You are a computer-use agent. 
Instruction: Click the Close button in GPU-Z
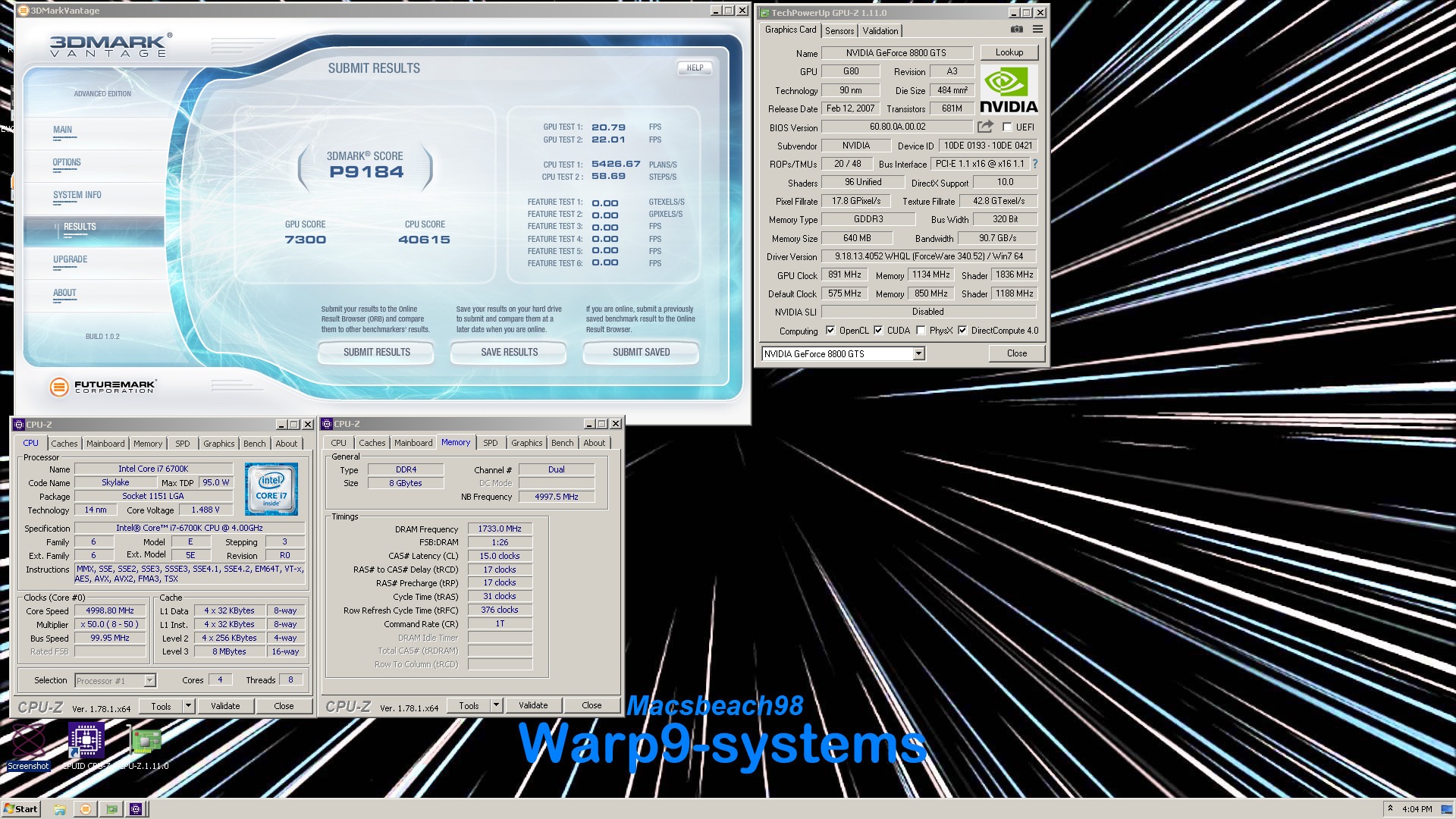pyautogui.click(x=1017, y=353)
